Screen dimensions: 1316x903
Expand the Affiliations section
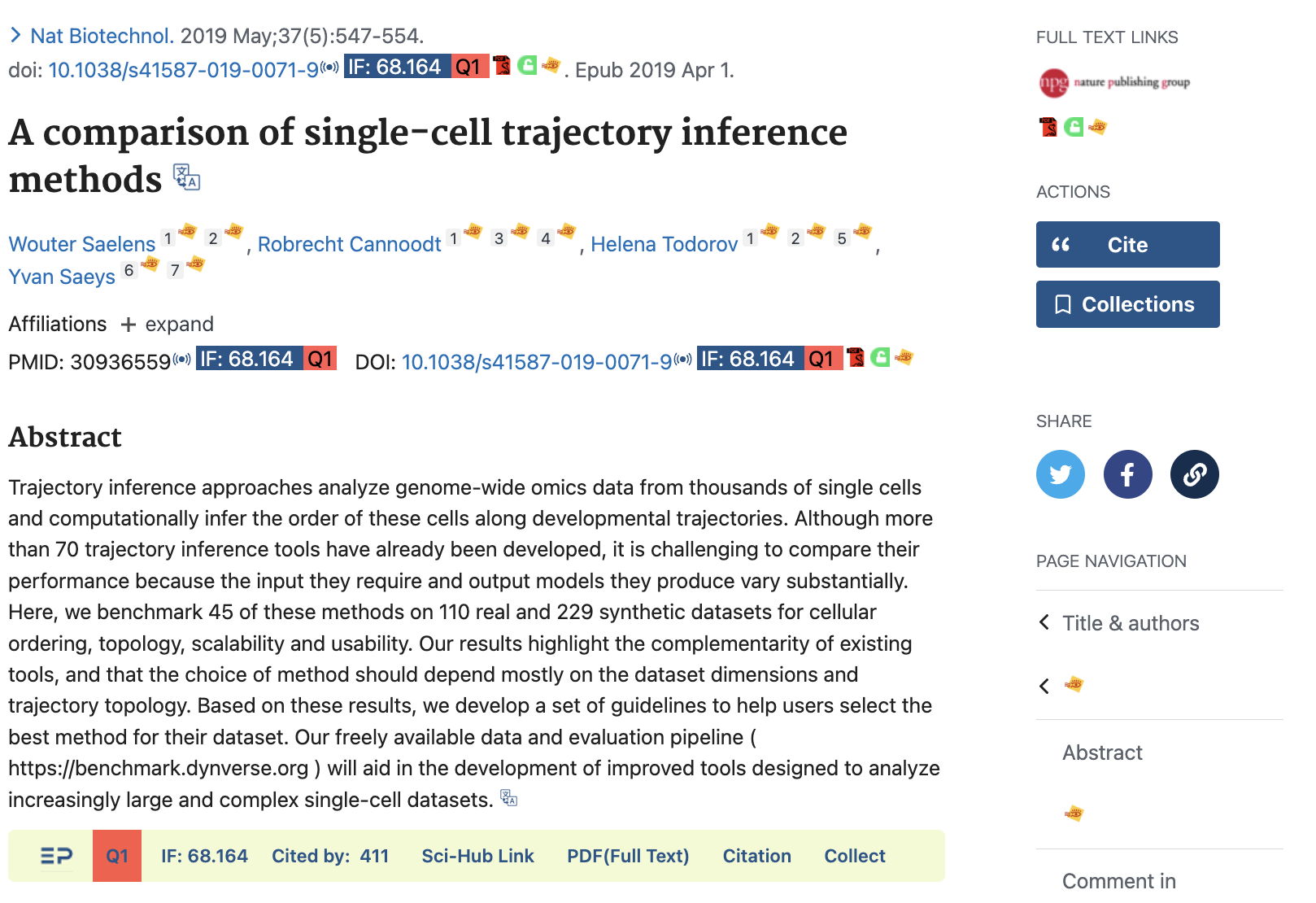click(x=167, y=324)
